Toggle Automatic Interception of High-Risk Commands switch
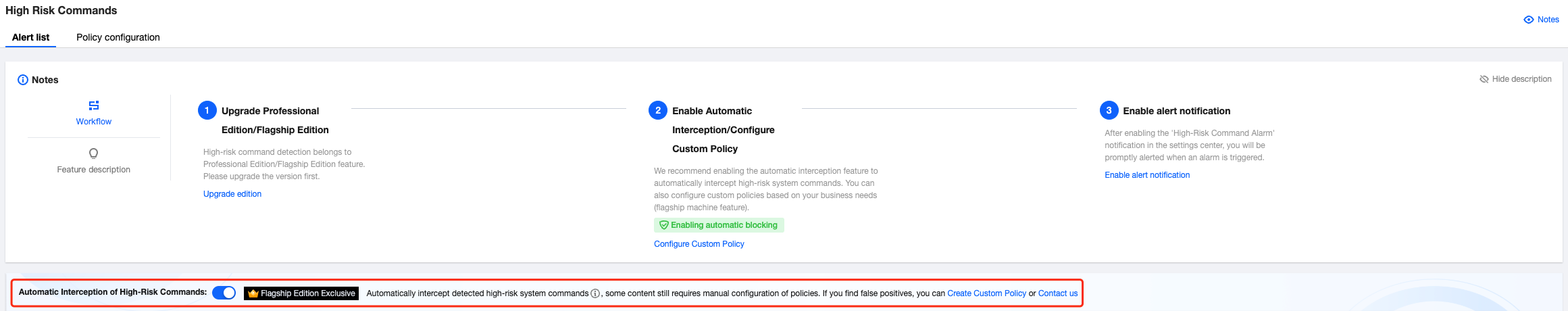1568x311 pixels. [x=224, y=293]
